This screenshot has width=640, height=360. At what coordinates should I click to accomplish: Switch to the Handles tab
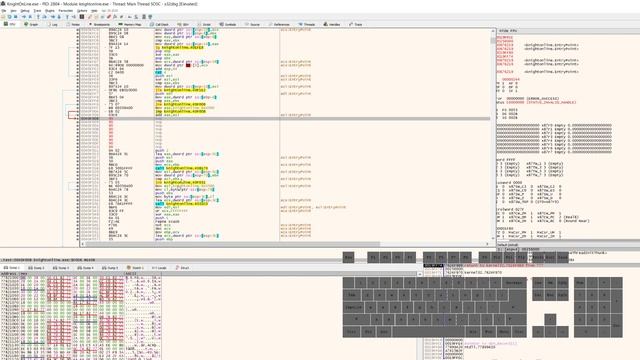[x=332, y=24]
